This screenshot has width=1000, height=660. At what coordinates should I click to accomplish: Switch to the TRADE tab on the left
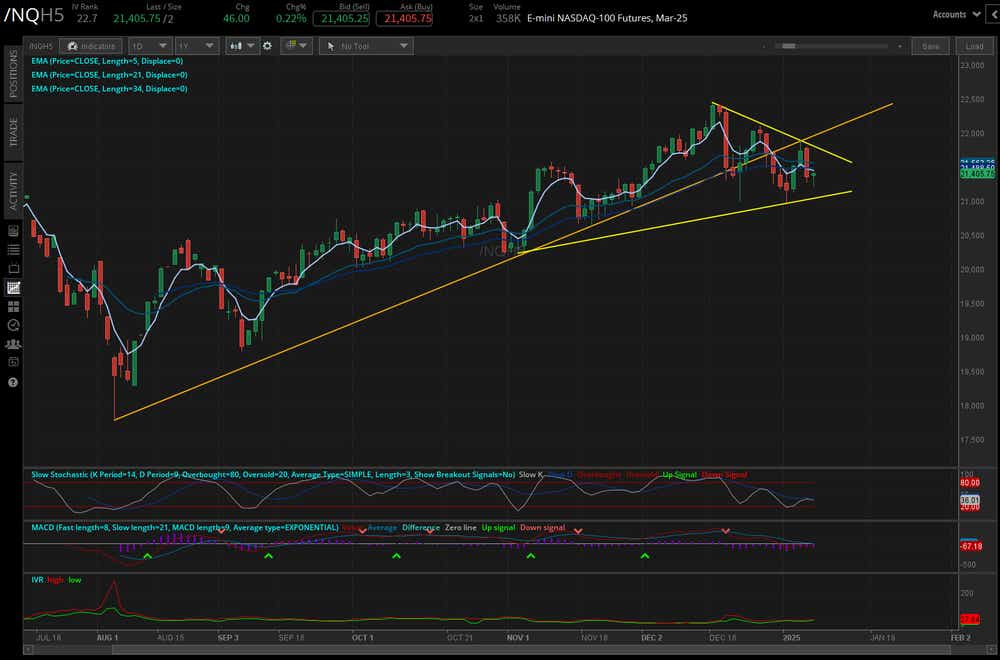point(13,131)
